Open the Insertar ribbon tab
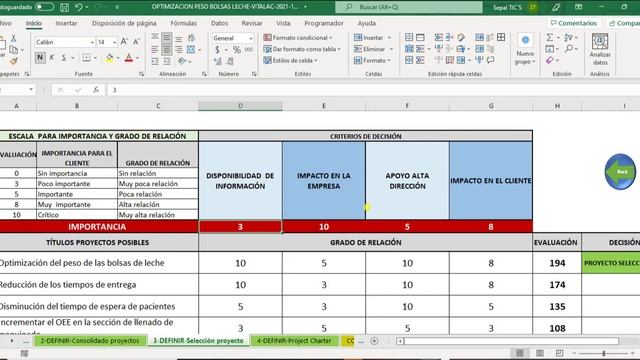 point(66,23)
